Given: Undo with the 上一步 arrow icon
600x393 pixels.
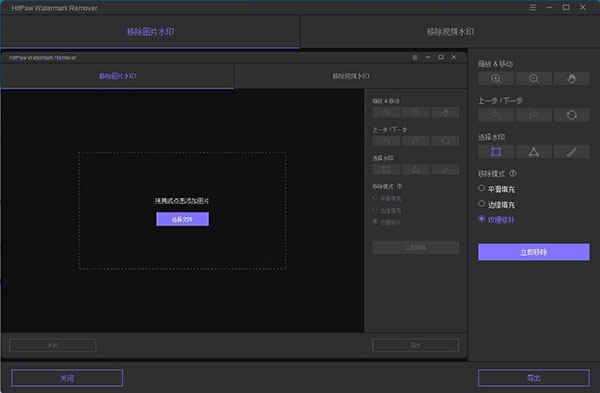Looking at the screenshot, I should 496,115.
